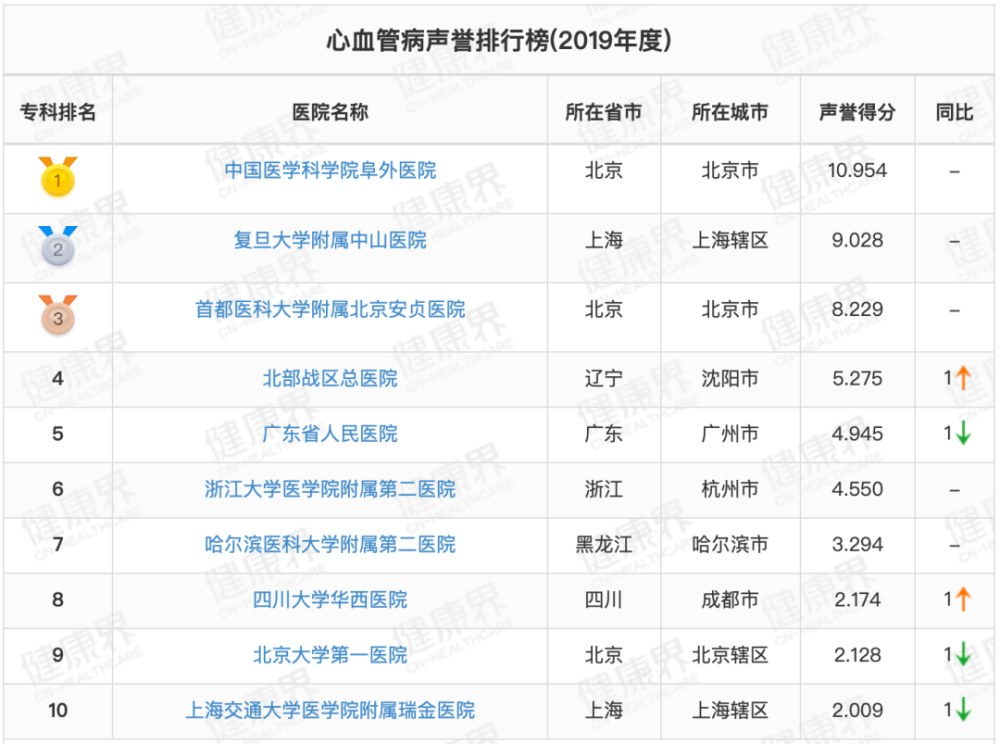Click the table title 心血管病声誉排行榜(2019年度)
The height and width of the screenshot is (744, 1000).
[499, 41]
